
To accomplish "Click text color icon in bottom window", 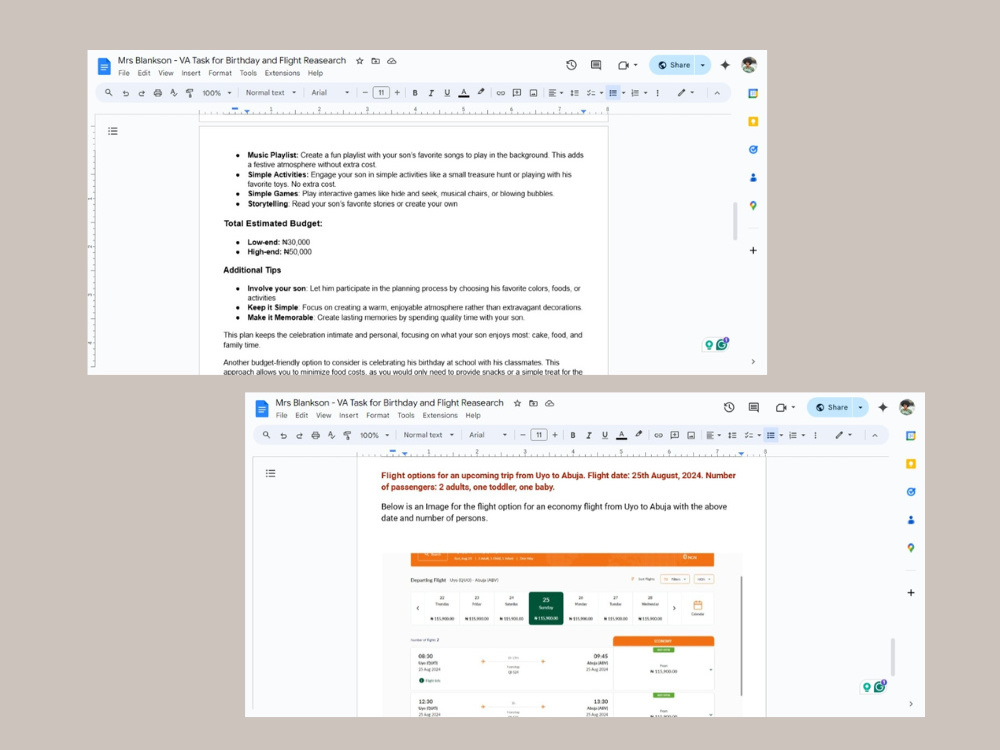I will pos(621,436).
